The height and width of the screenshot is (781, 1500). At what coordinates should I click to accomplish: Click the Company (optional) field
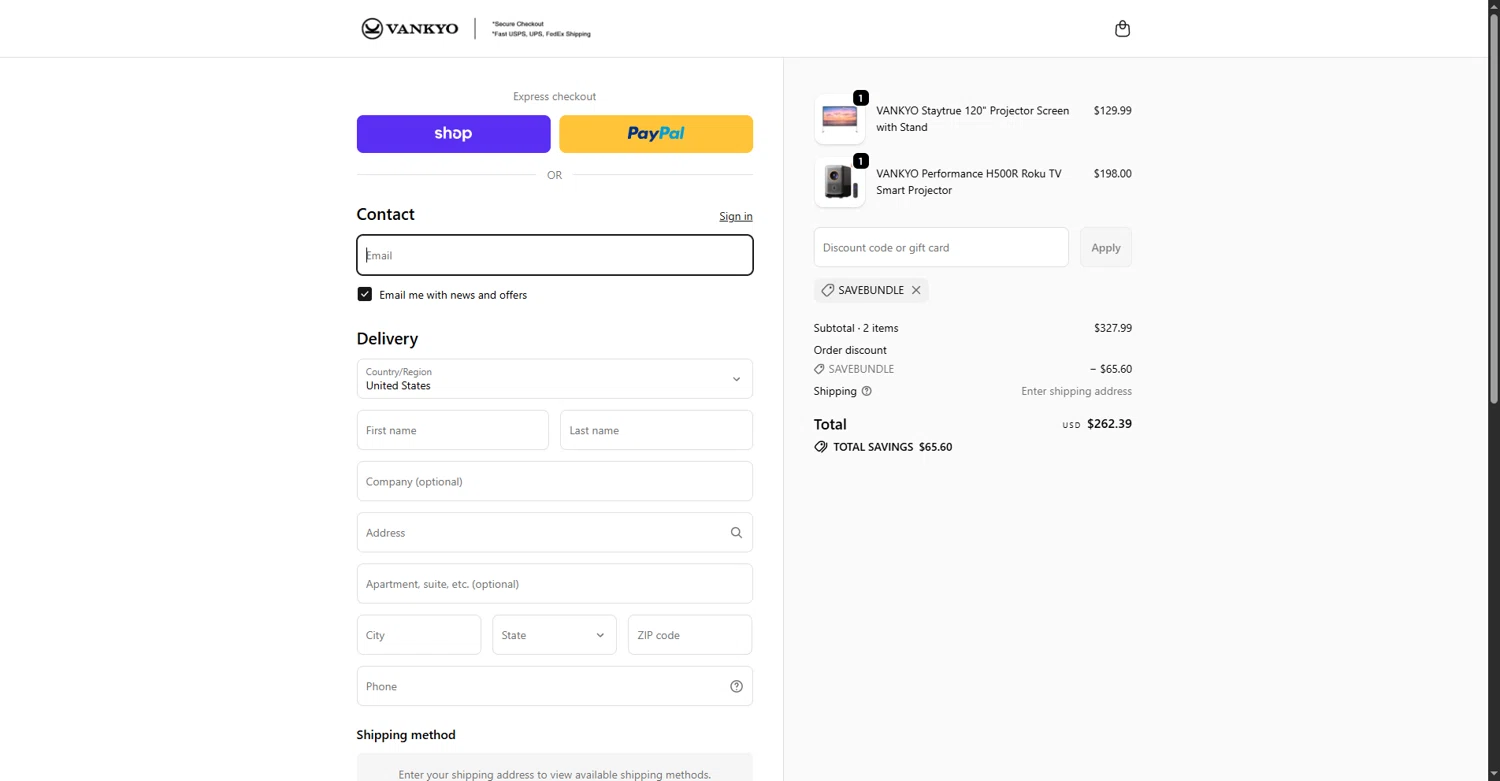[x=554, y=481]
